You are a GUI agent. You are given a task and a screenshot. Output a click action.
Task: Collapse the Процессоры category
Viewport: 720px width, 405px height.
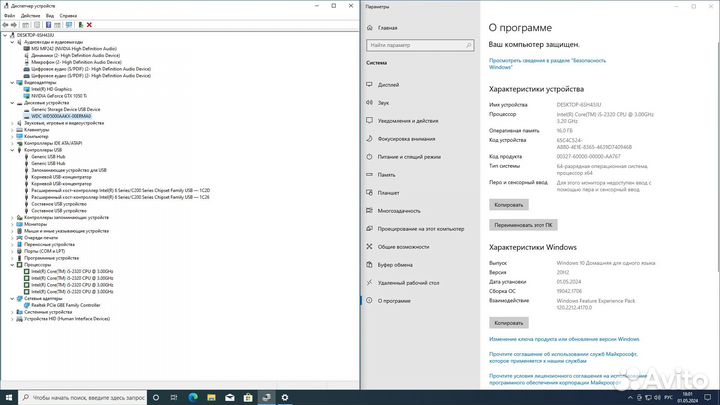tap(12, 265)
